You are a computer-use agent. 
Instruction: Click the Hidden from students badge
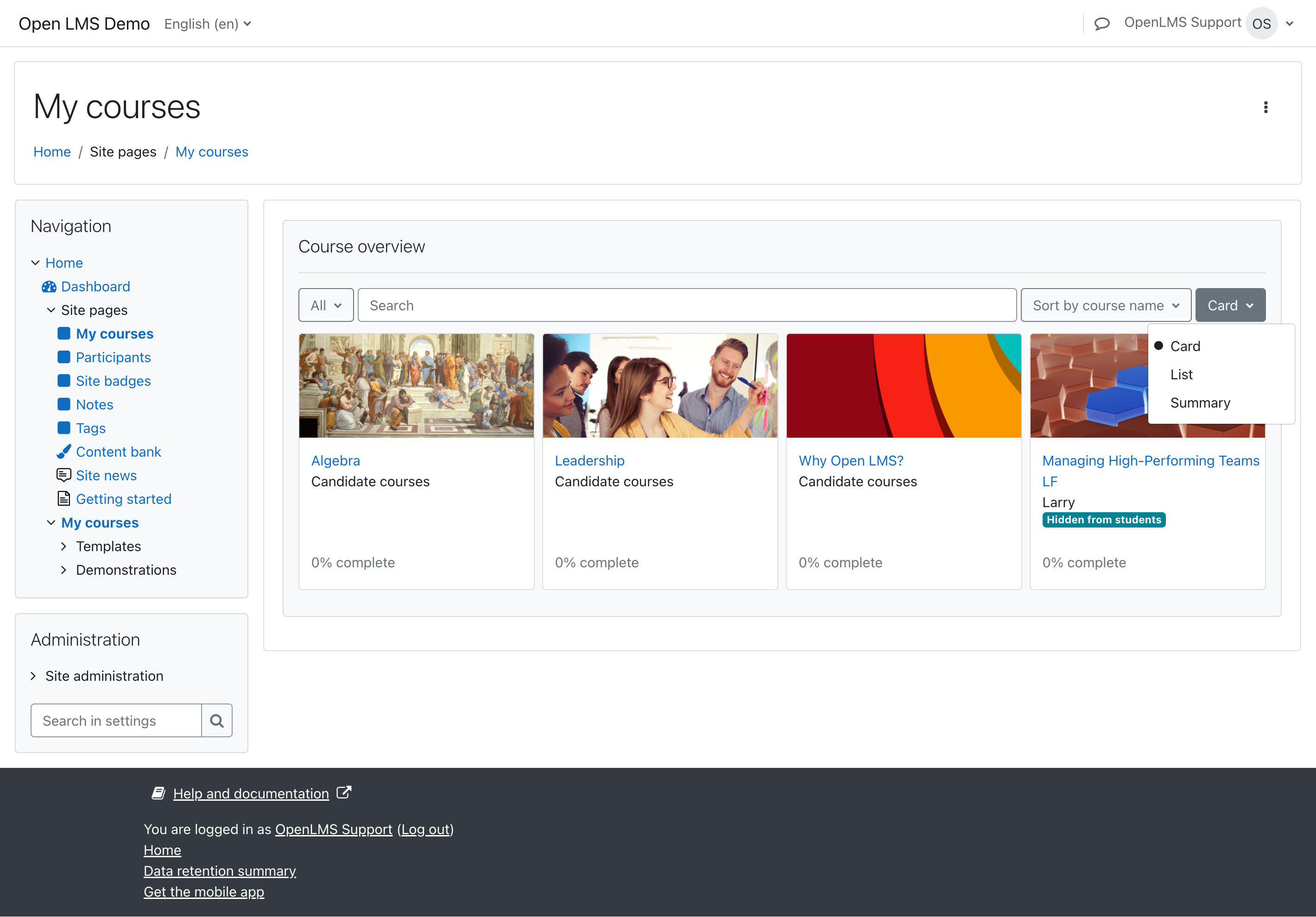1103,520
